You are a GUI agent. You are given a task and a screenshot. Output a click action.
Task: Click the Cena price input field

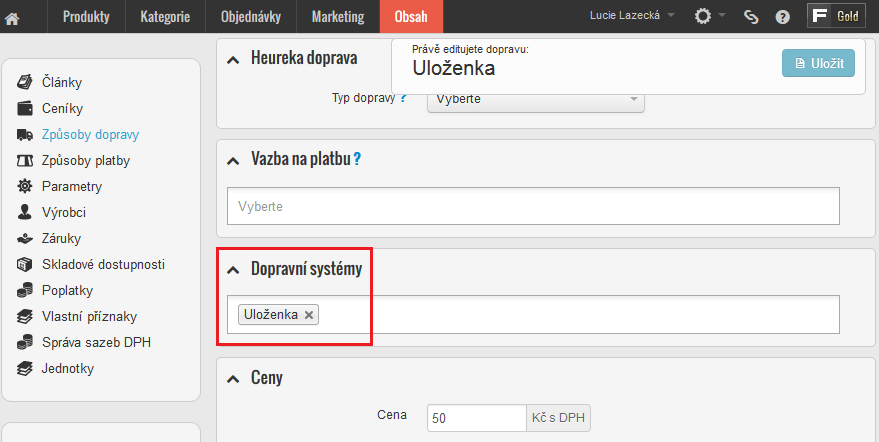coord(476,418)
